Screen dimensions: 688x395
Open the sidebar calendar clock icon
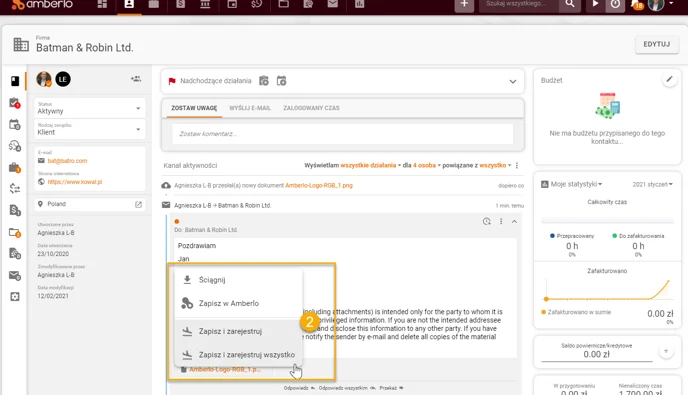click(x=15, y=125)
